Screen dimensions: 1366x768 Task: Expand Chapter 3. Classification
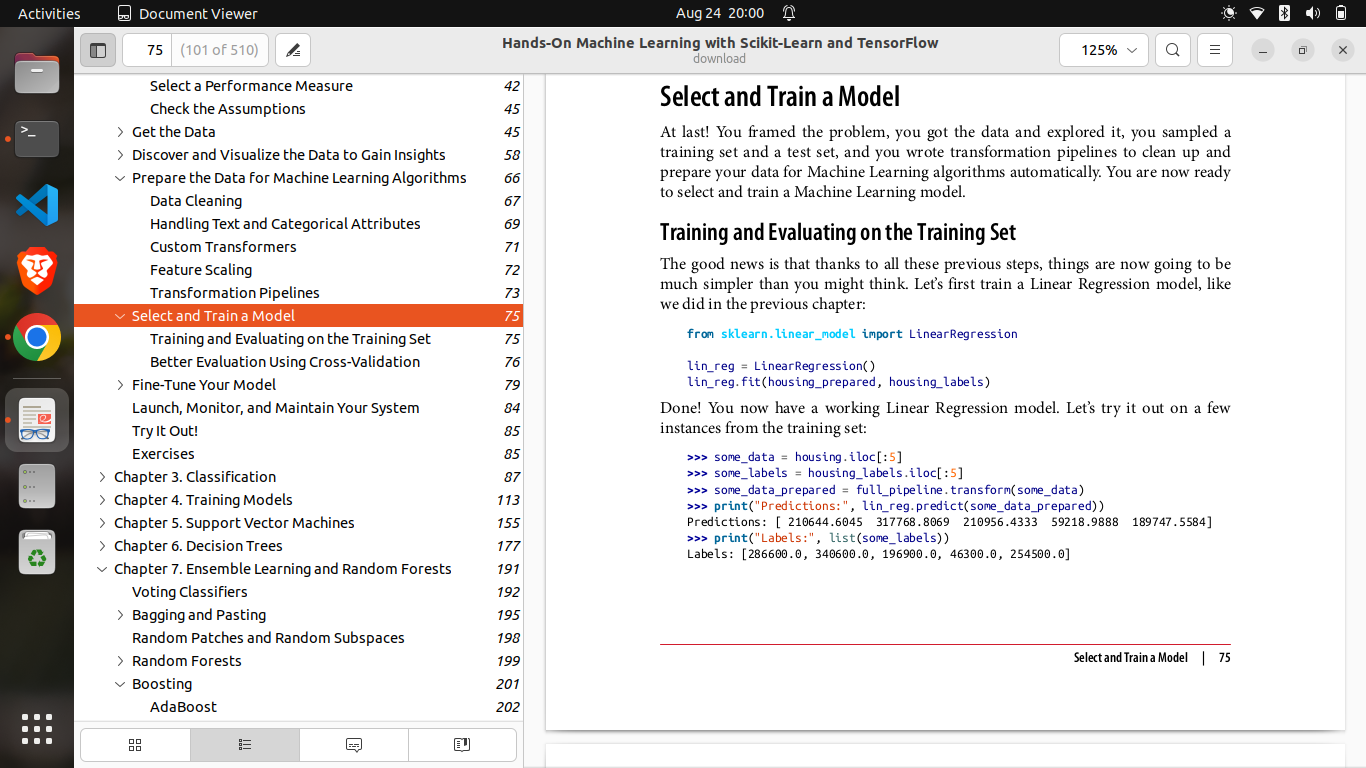[x=102, y=477]
